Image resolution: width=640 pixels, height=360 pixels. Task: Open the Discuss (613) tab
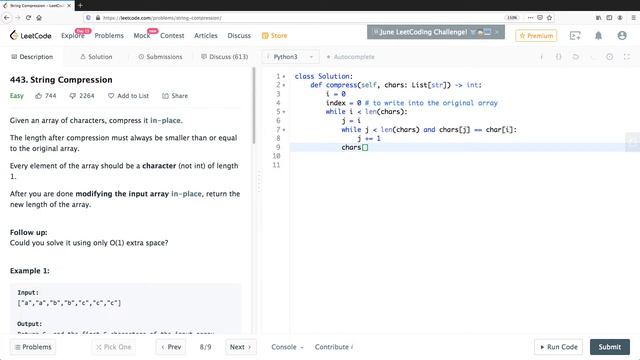coord(224,57)
